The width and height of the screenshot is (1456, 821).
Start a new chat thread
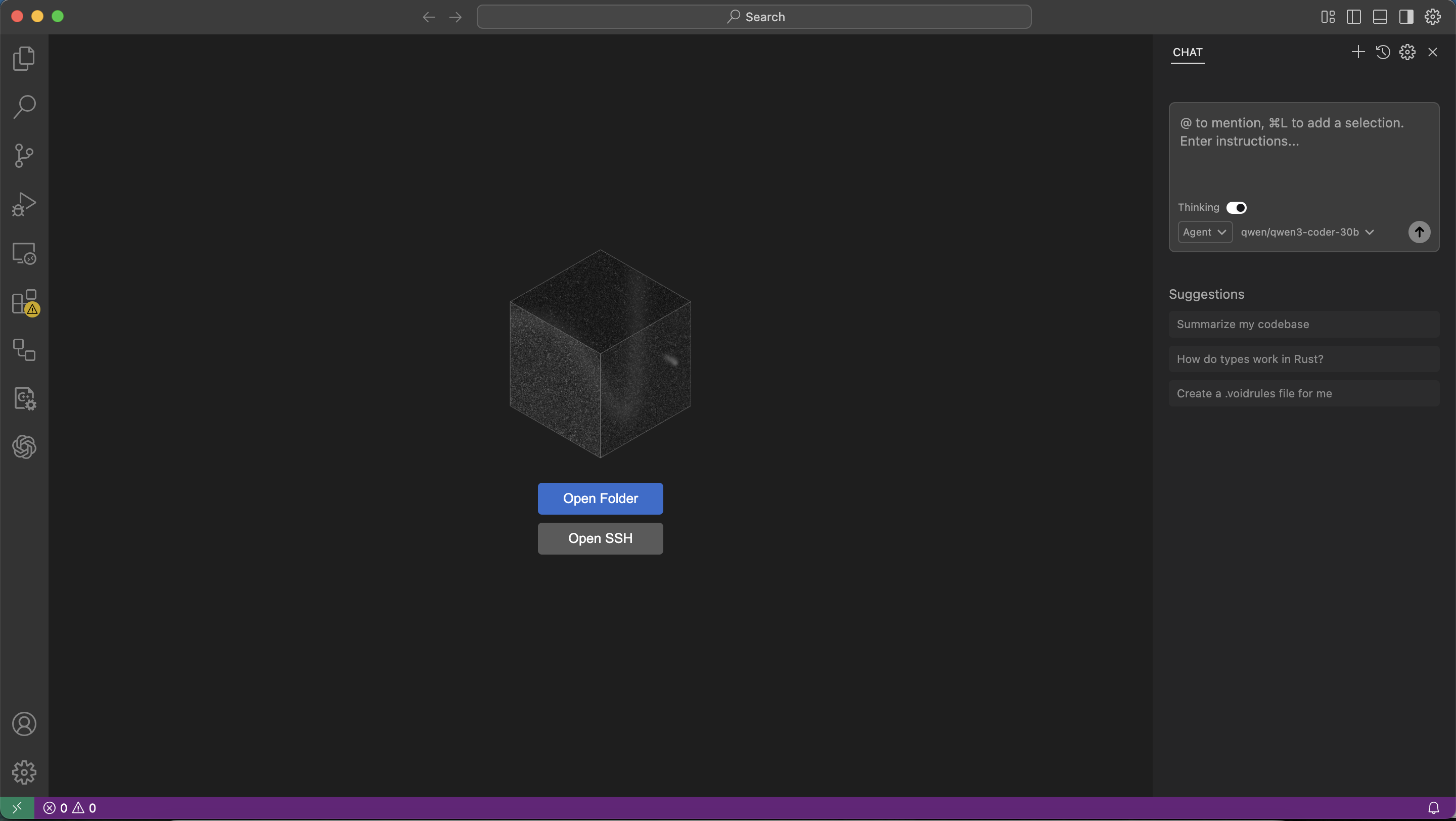tap(1357, 52)
